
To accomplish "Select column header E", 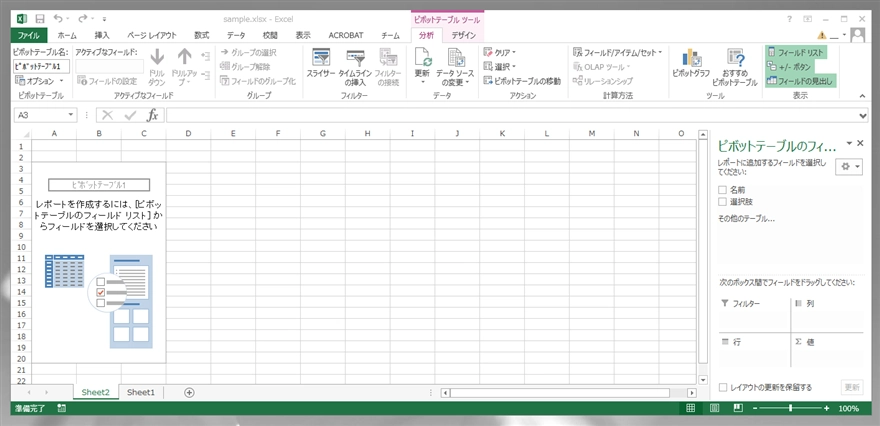I will tap(233, 134).
